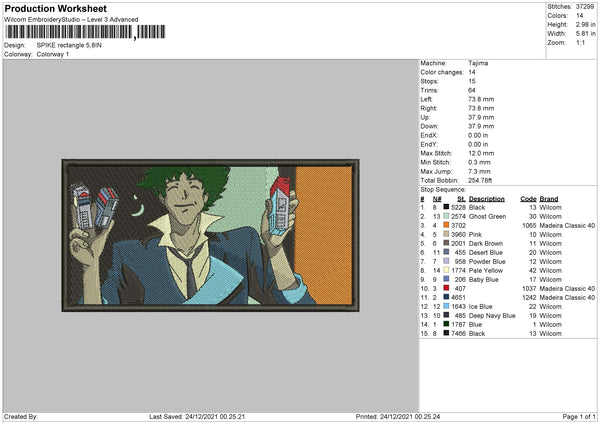Image resolution: width=600 pixels, height=424 pixels.
Task: Select the Pink 3960 color swatch
Action: [x=446, y=234]
